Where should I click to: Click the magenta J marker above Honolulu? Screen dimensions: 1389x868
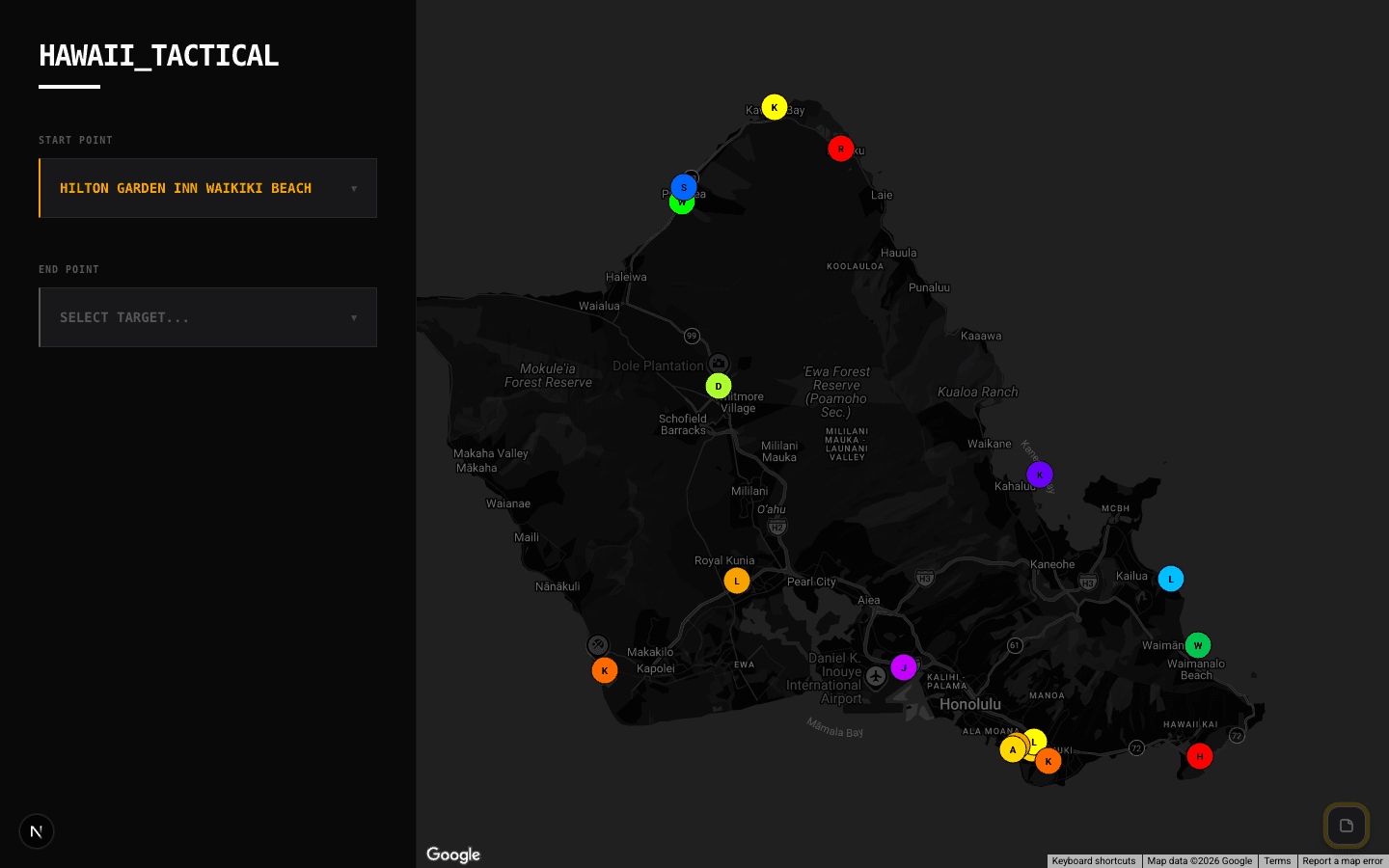coord(903,666)
